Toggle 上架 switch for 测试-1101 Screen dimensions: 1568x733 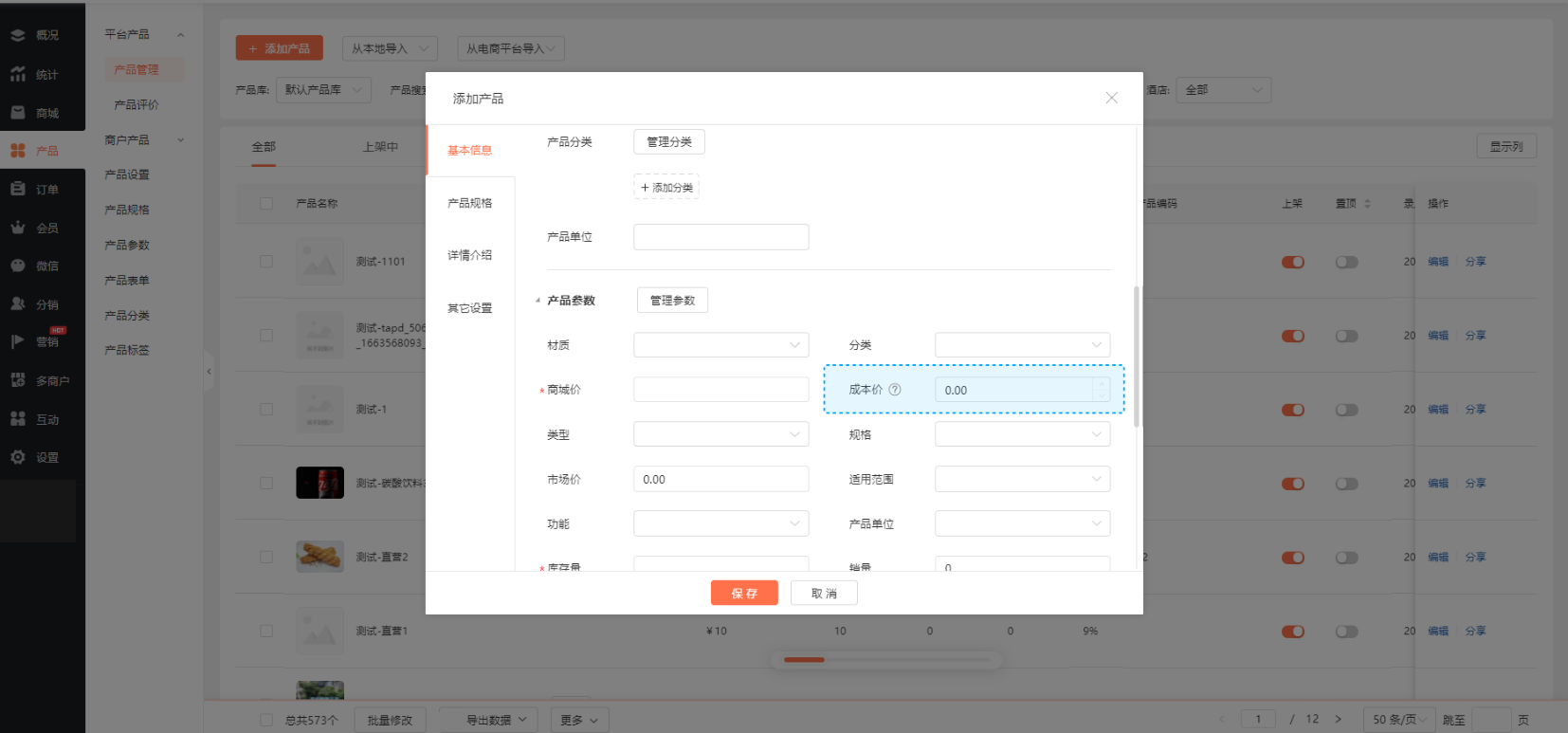(x=1293, y=262)
